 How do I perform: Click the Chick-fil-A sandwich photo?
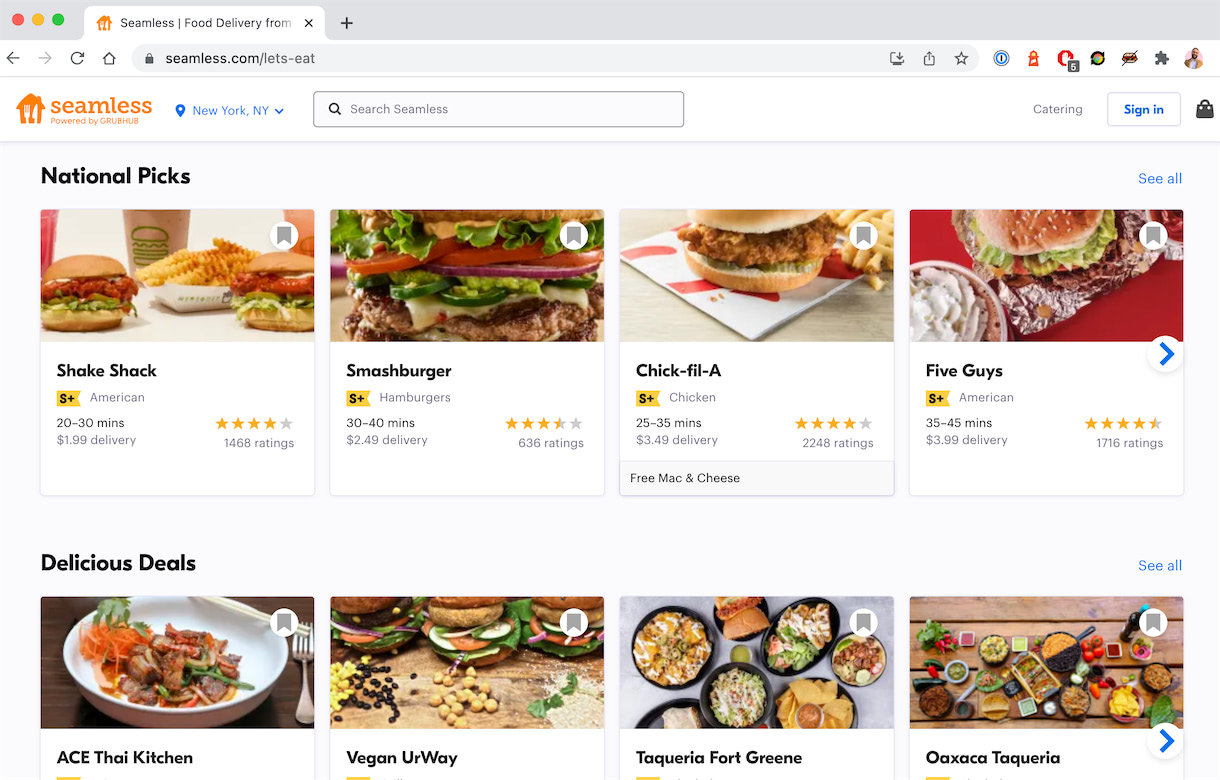click(x=757, y=276)
